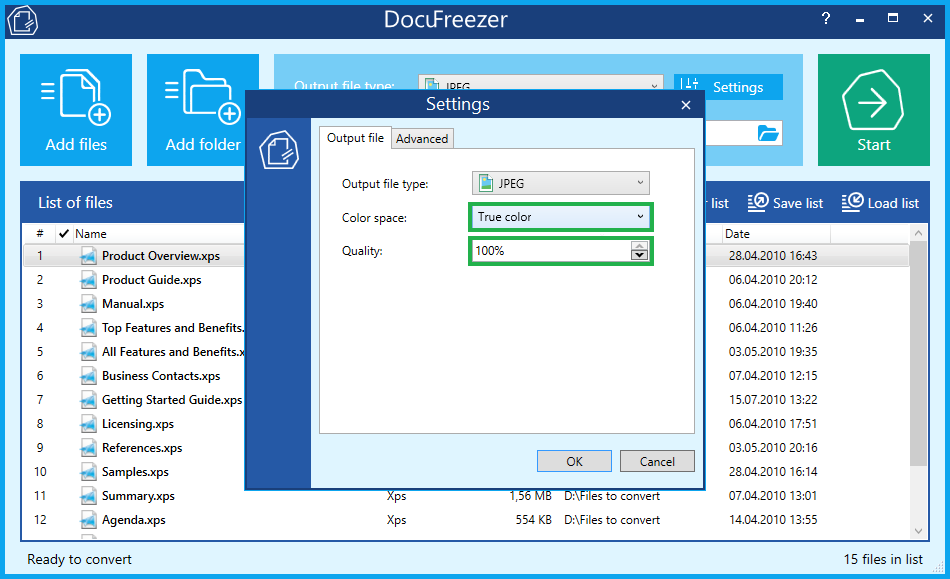
Task: Click 15 files in list status text
Action: (883, 559)
